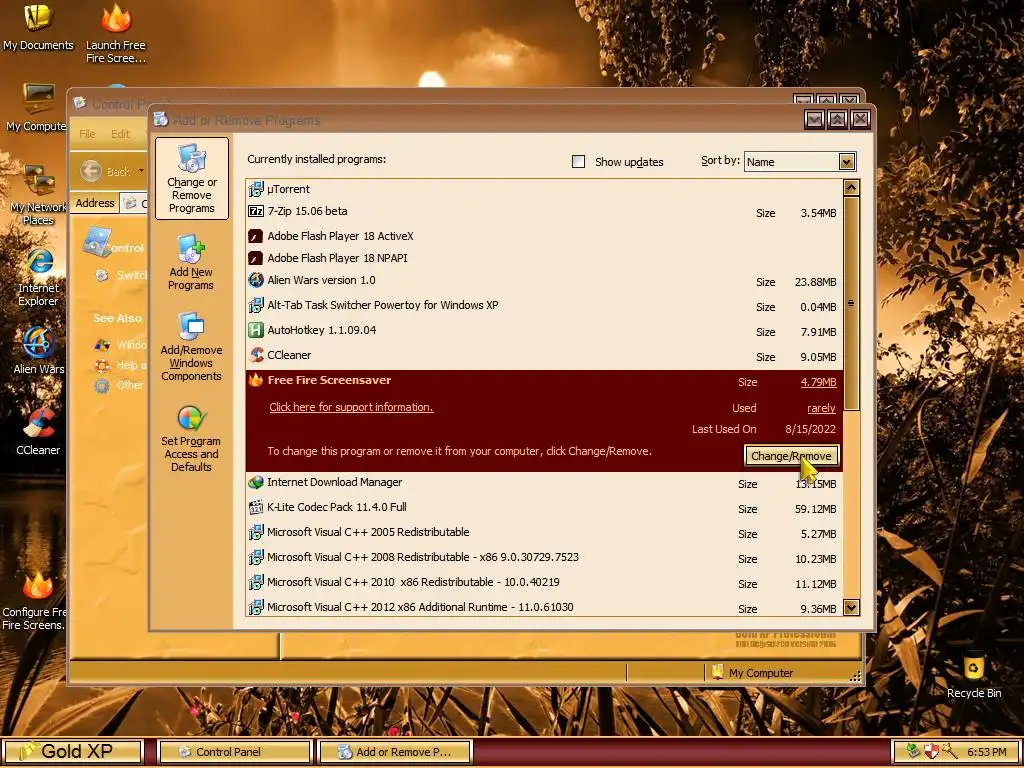1024x768 pixels.
Task: Open the Recycle Bin on the desktop
Action: pyautogui.click(x=974, y=675)
